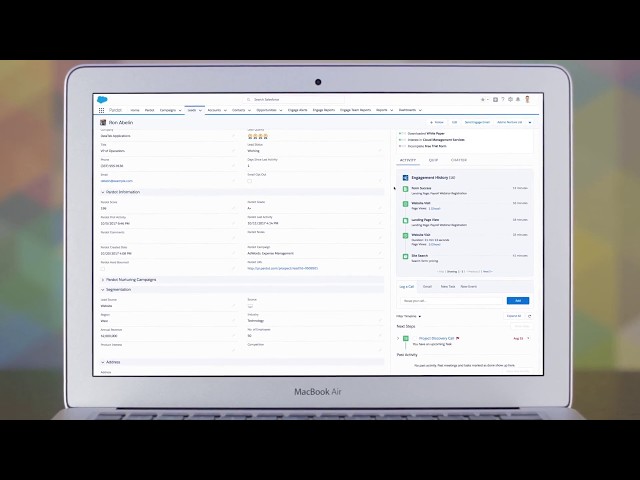The width and height of the screenshot is (640, 480).
Task: Open the Leads tab dropdown arrow
Action: click(x=200, y=110)
